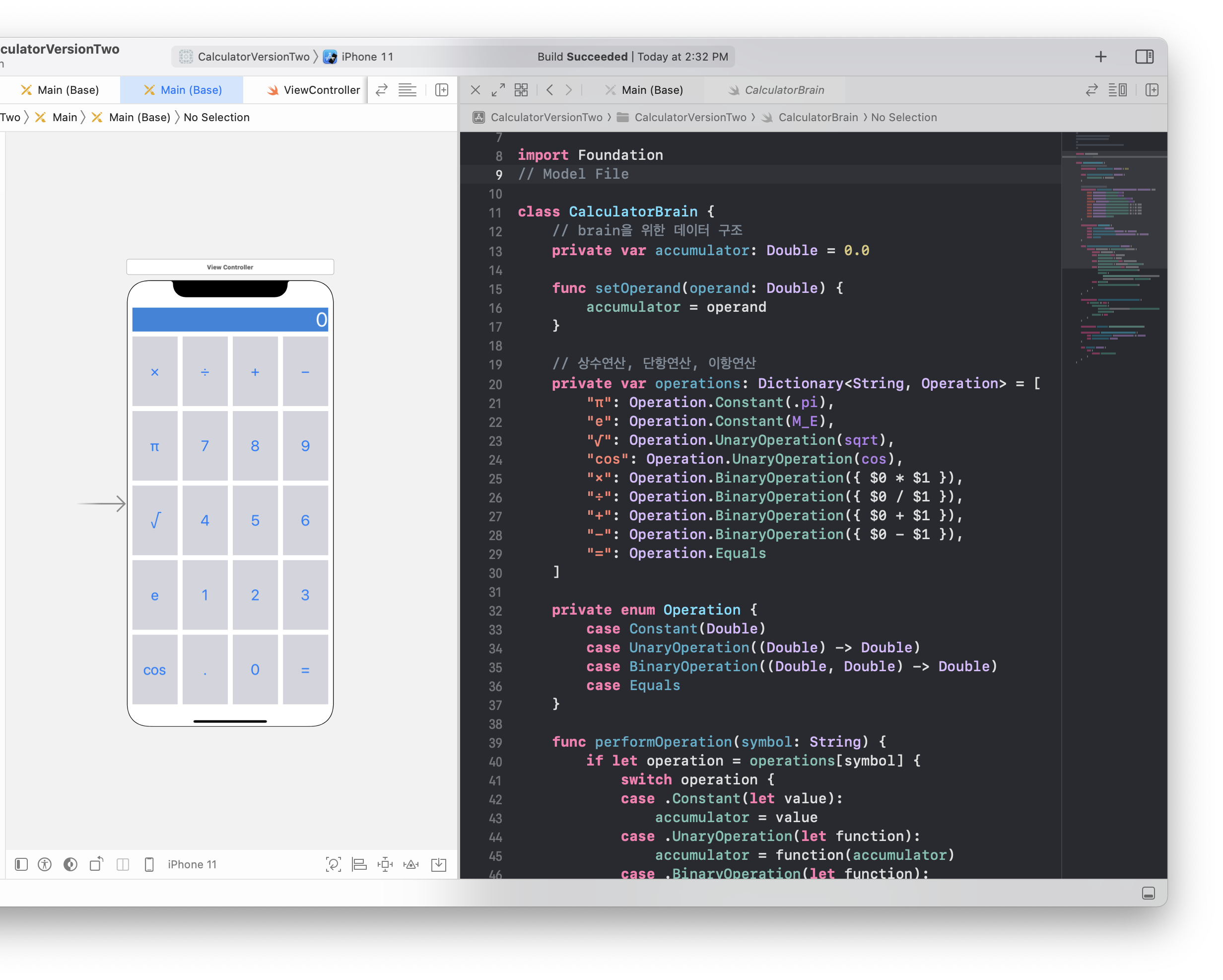Viewport: 1223px width, 980px height.
Task: Toggle the document outline sidebar icon
Action: click(21, 864)
